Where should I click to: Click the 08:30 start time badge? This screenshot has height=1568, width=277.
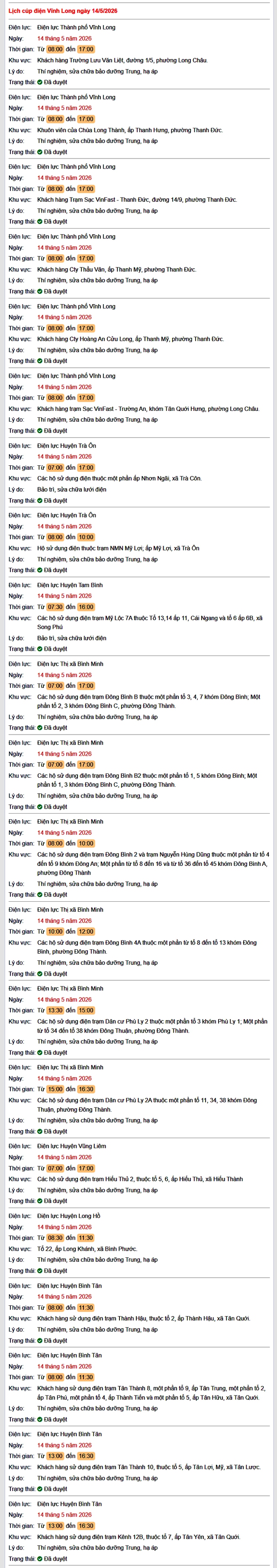(55, 1238)
